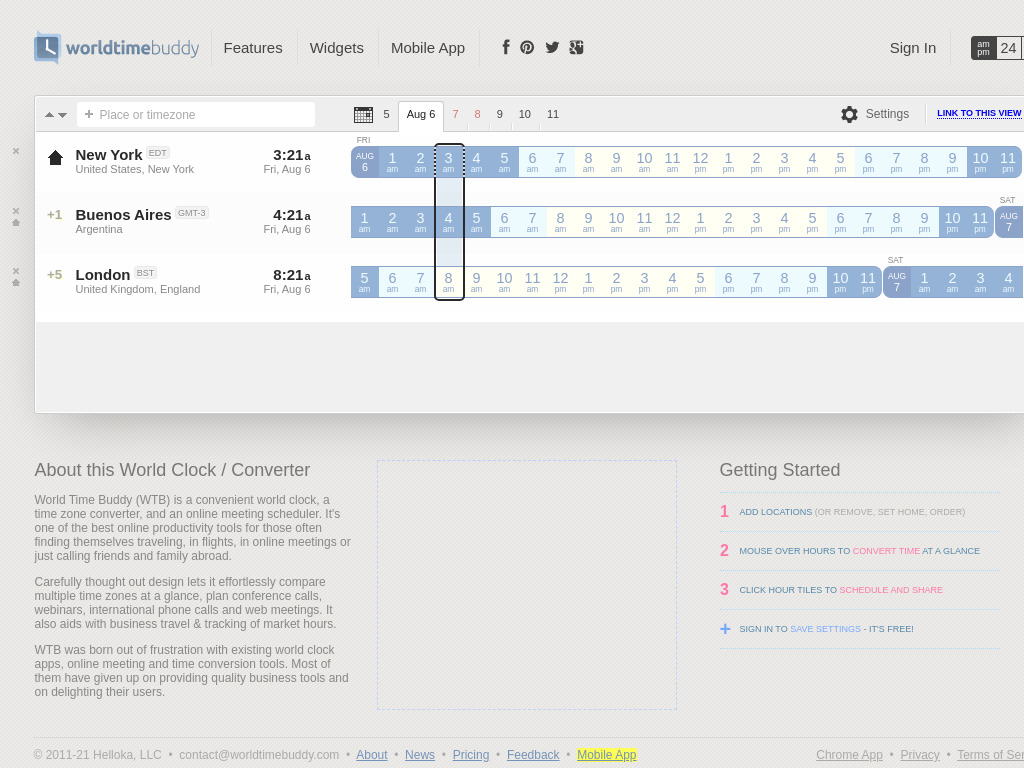Click the Settings gear icon
This screenshot has width=1024, height=768.
coord(849,114)
